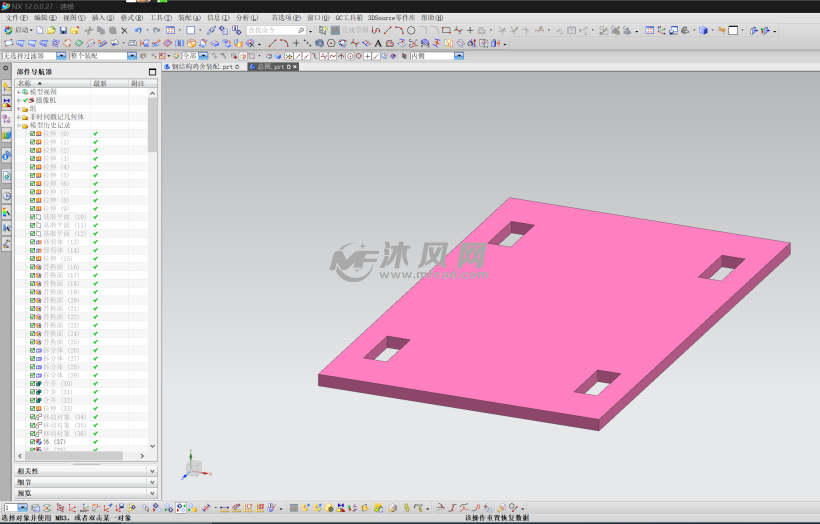820x524 pixels.
Task: Click the Delete X icon in toolbar
Action: tap(124, 31)
